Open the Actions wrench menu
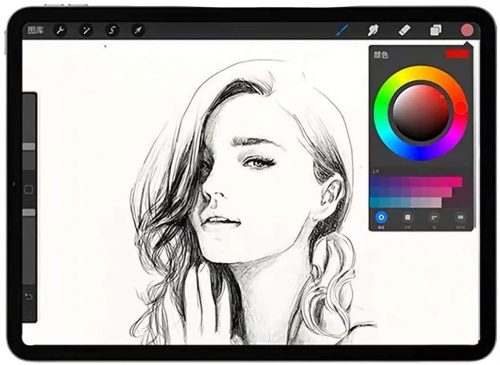Viewport: 500px width, 365px height. [60, 31]
